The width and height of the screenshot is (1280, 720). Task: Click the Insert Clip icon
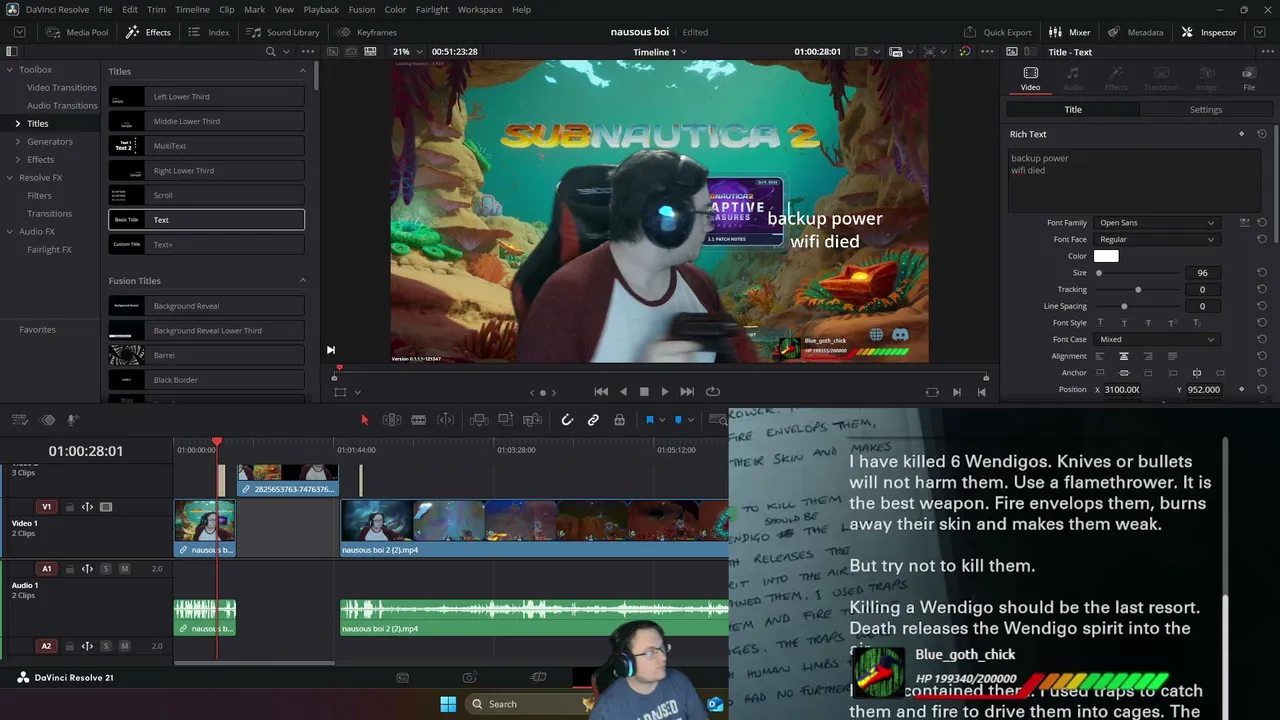point(479,420)
